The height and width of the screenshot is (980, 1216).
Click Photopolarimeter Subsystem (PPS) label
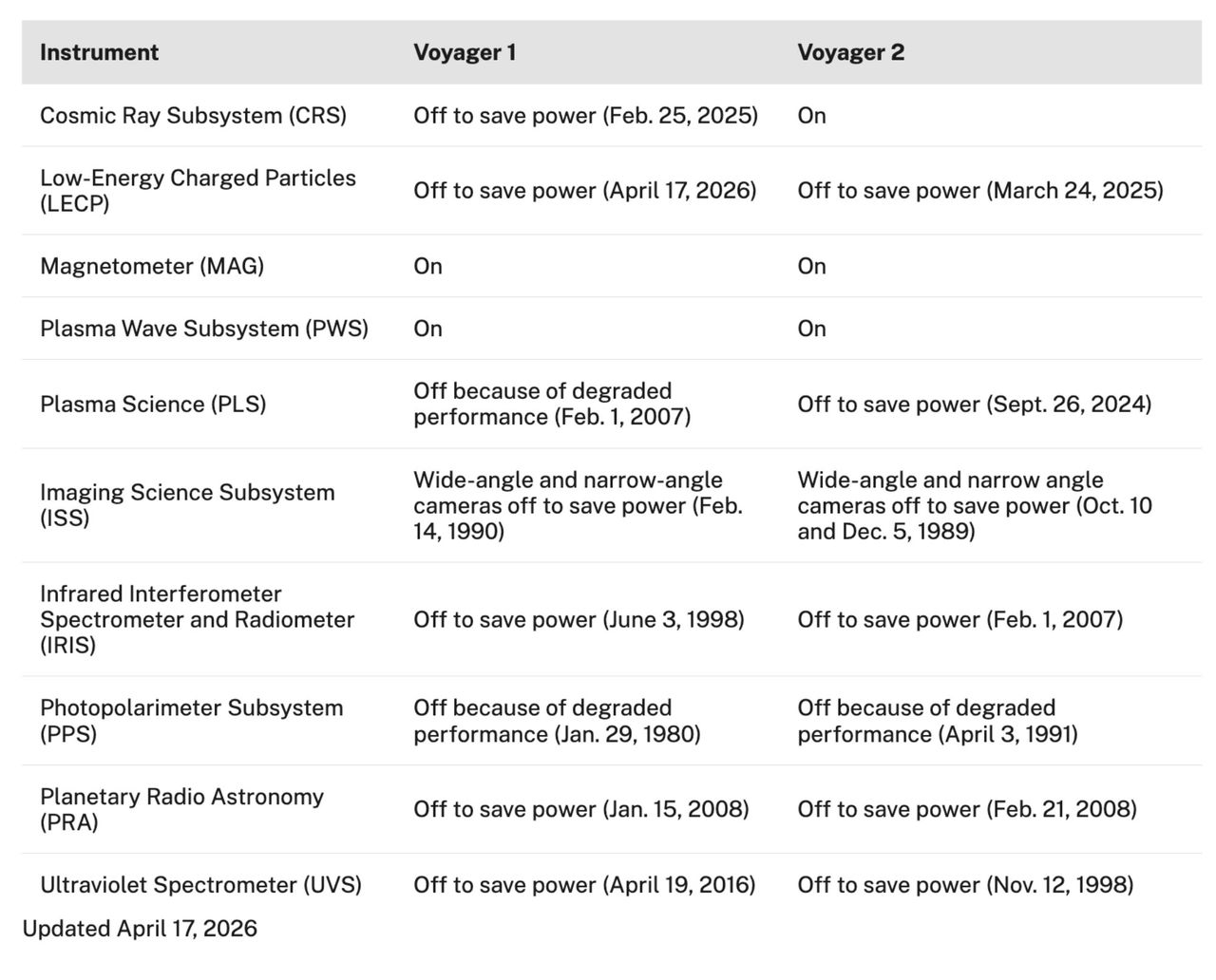point(191,721)
